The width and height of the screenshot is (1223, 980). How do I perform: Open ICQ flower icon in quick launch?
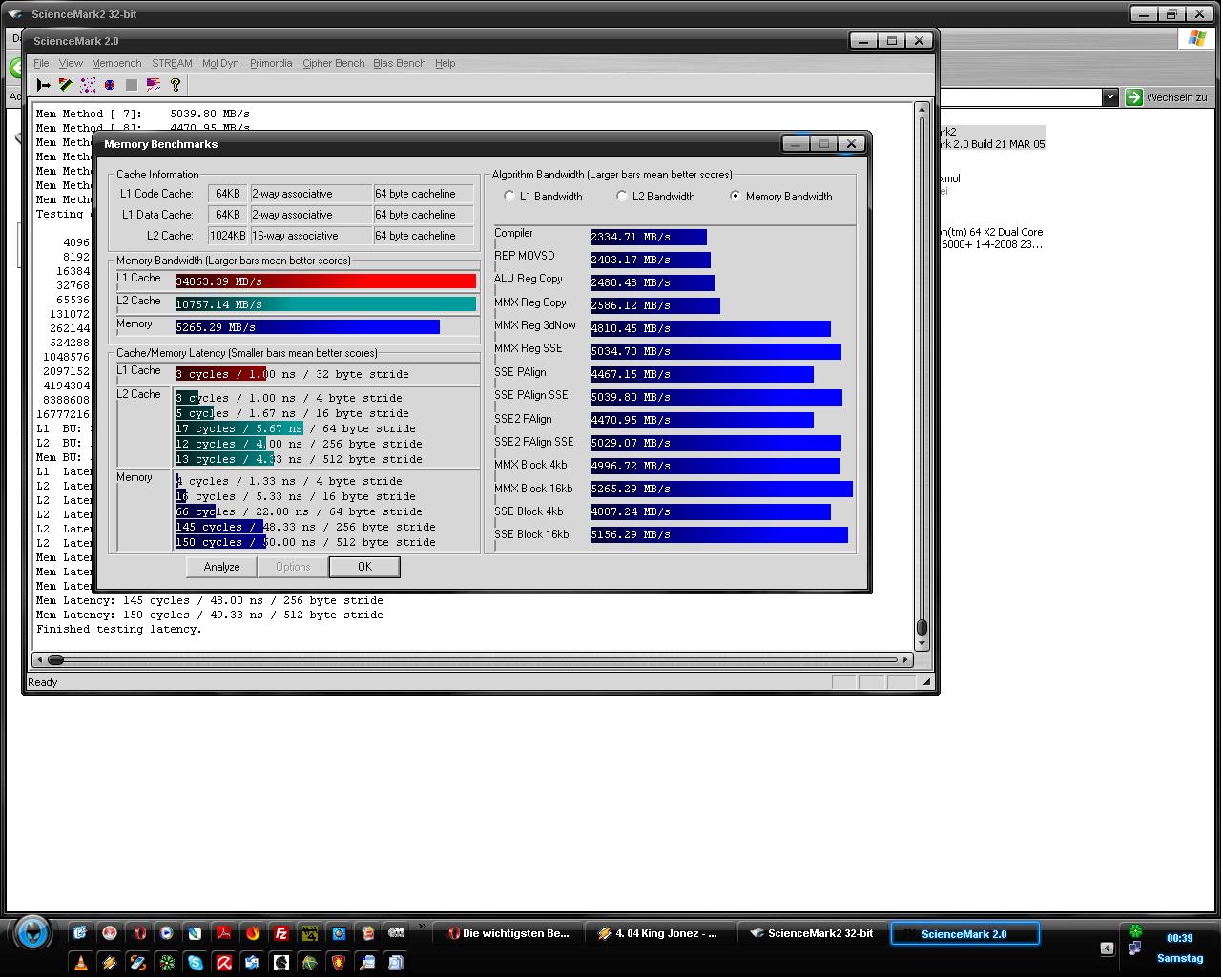click(x=167, y=963)
